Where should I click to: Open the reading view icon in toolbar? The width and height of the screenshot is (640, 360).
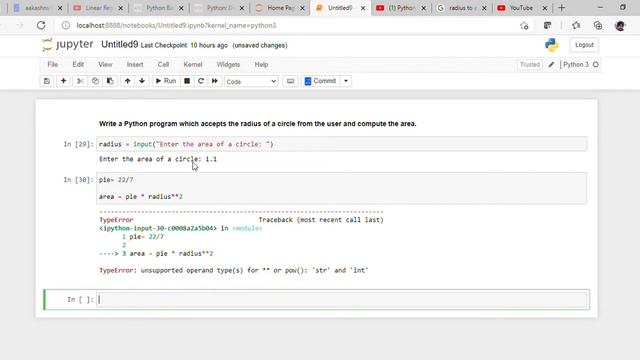tap(547, 25)
